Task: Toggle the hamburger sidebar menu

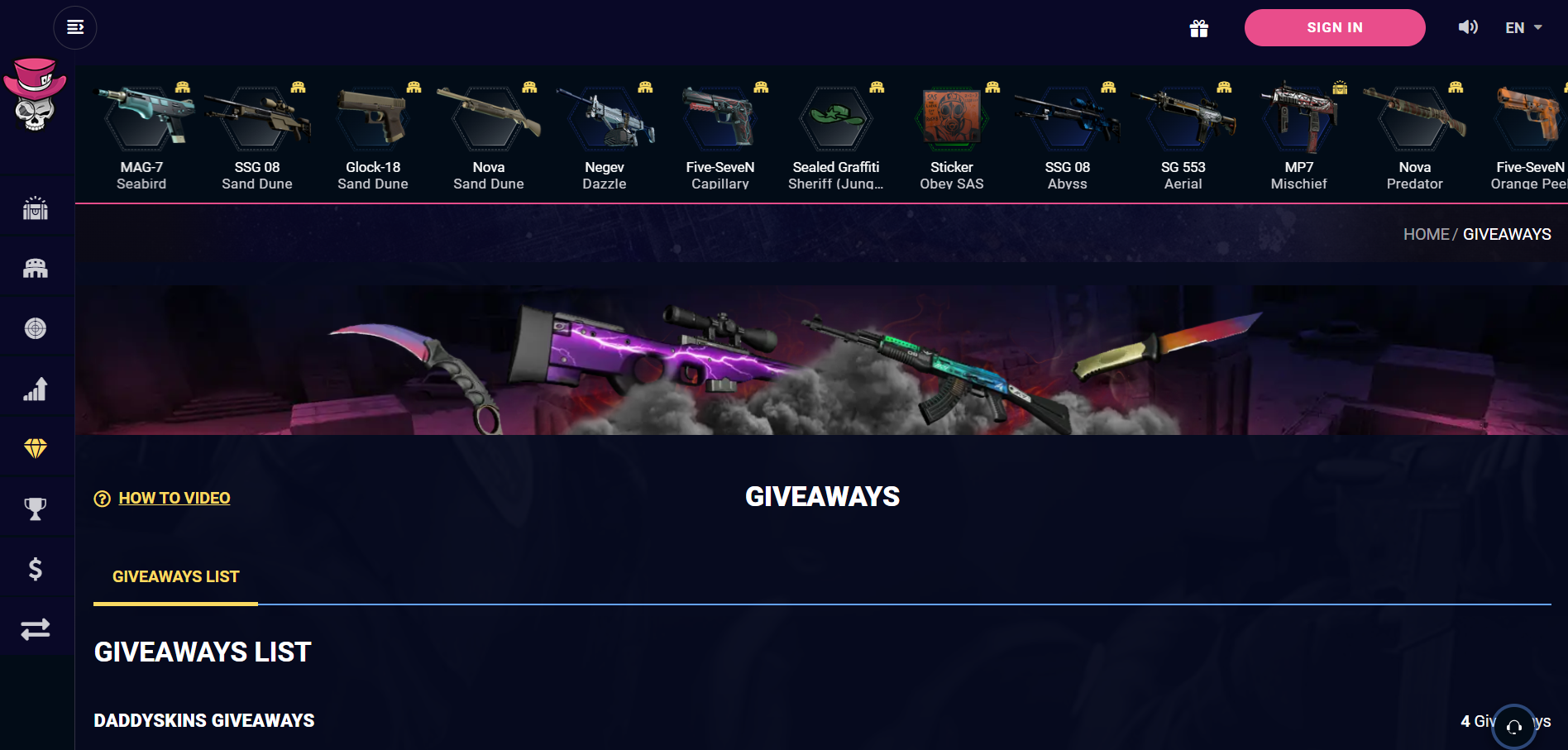Action: [75, 27]
